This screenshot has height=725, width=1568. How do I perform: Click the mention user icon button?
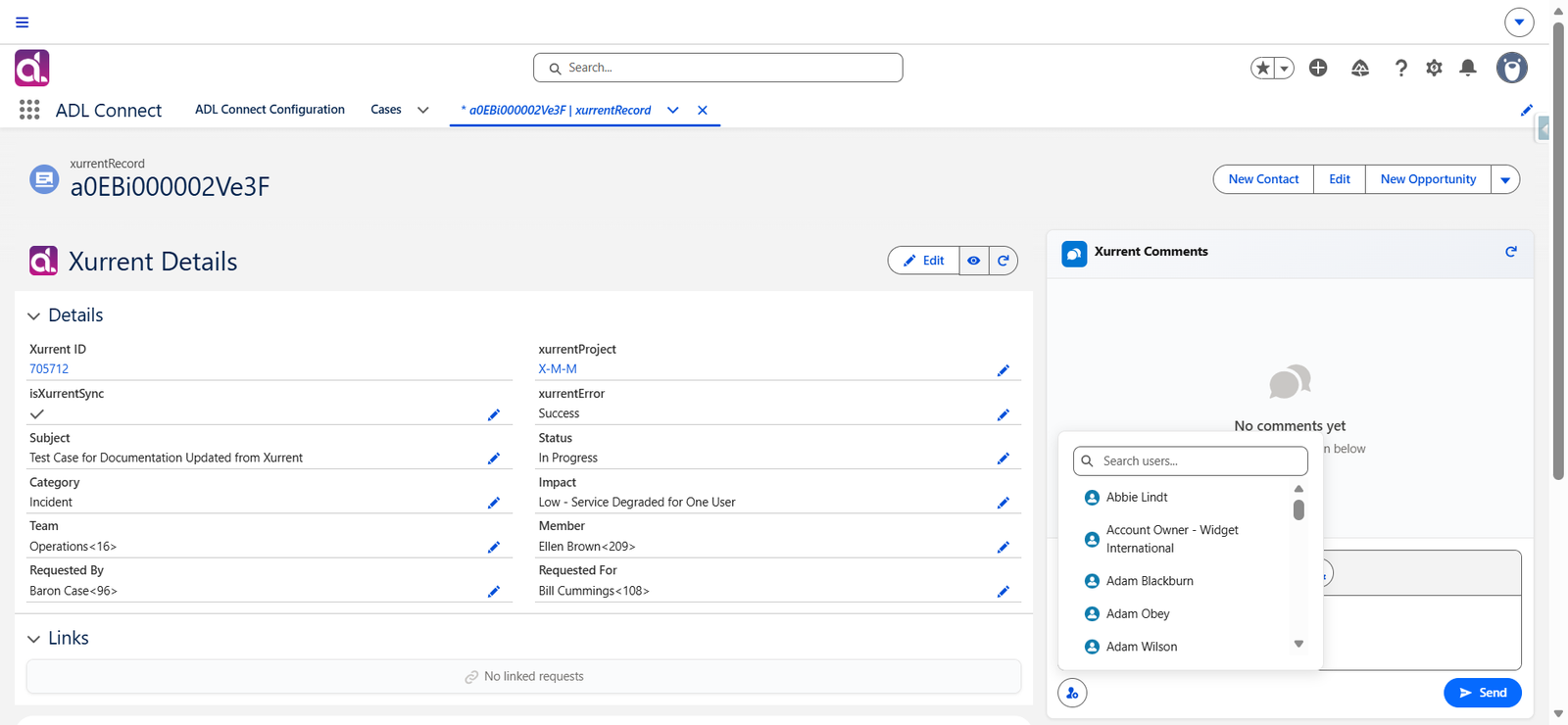(x=1072, y=693)
